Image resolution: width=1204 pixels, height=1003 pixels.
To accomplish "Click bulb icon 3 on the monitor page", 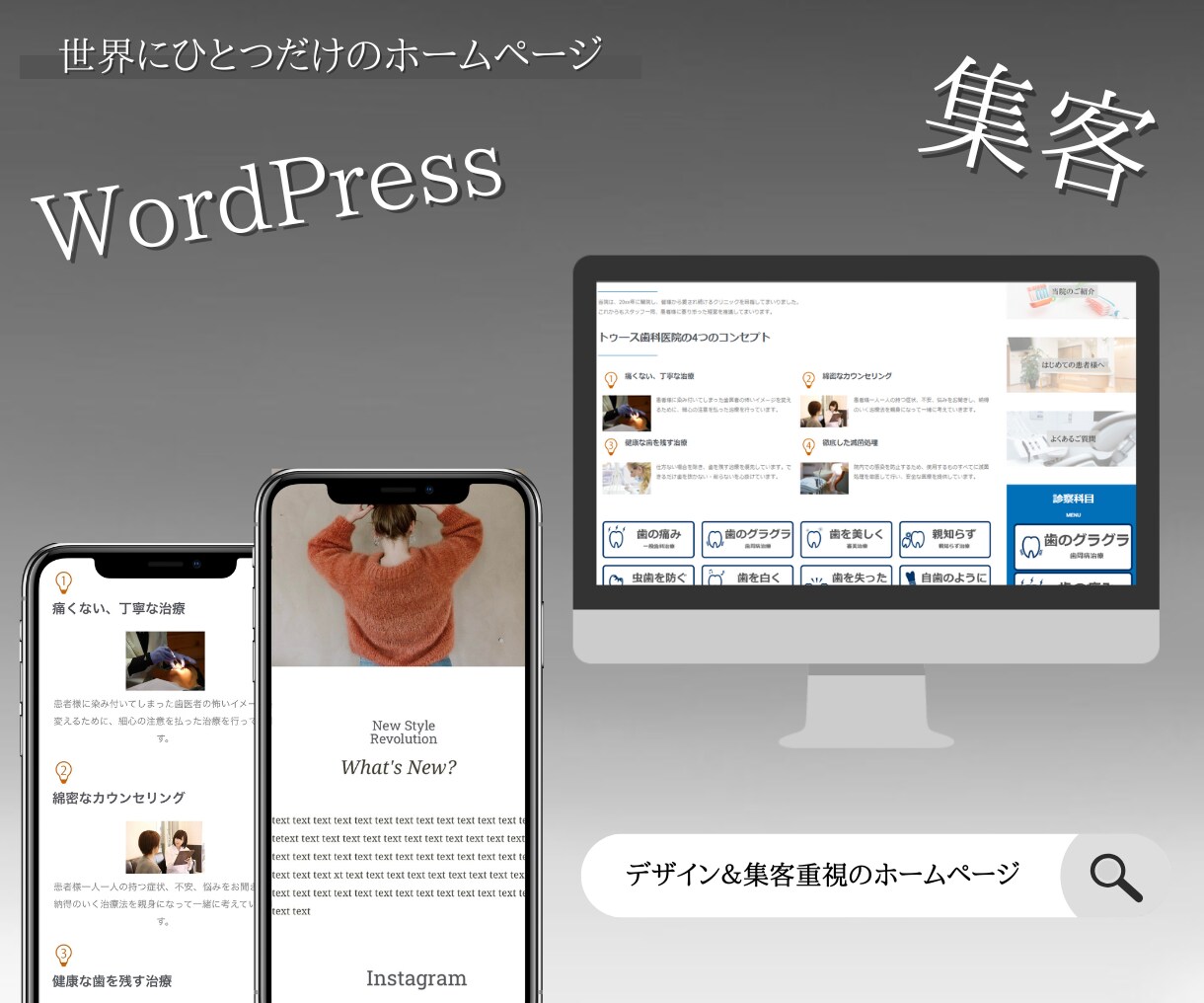I will click(611, 446).
